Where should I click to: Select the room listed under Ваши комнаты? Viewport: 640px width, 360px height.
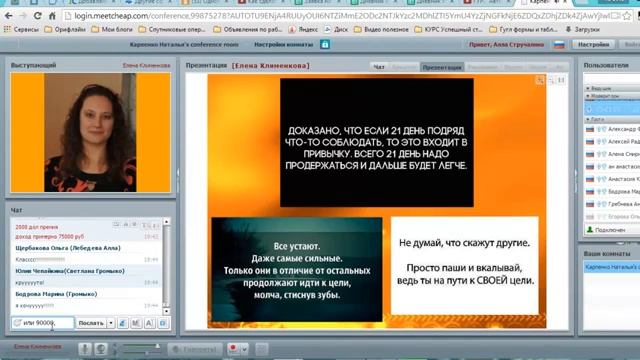point(612,267)
